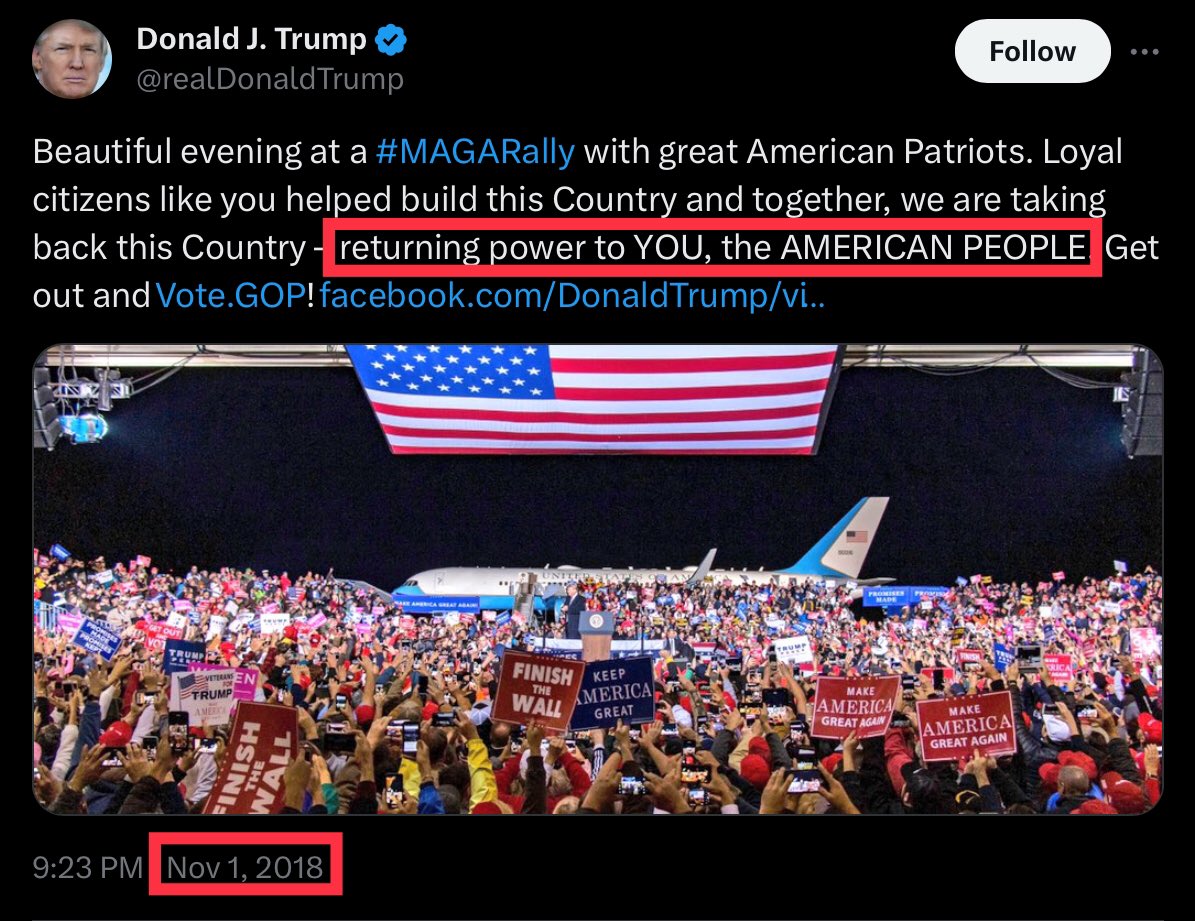Screen dimensions: 1195x921
Task: Click the @realDonaldTrump handle
Action: point(270,79)
